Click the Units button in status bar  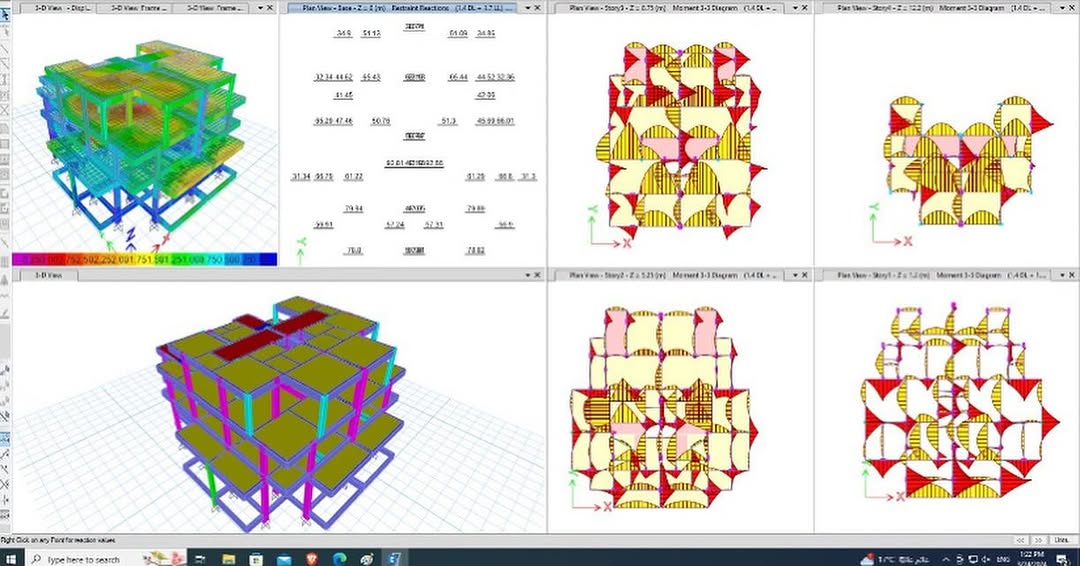click(1060, 540)
